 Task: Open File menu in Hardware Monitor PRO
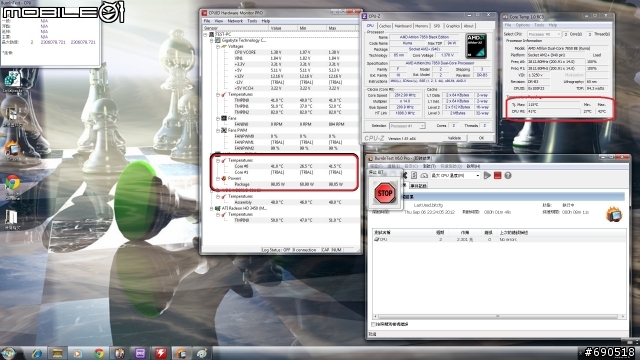point(207,21)
